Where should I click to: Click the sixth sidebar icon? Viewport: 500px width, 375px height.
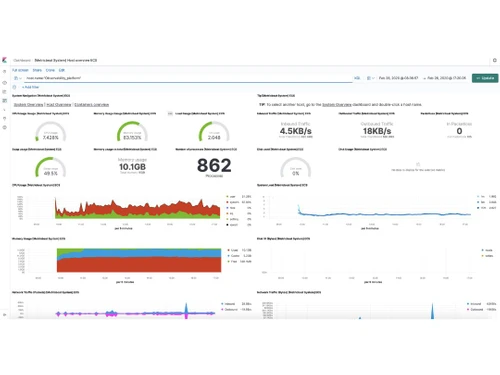(x=4, y=118)
